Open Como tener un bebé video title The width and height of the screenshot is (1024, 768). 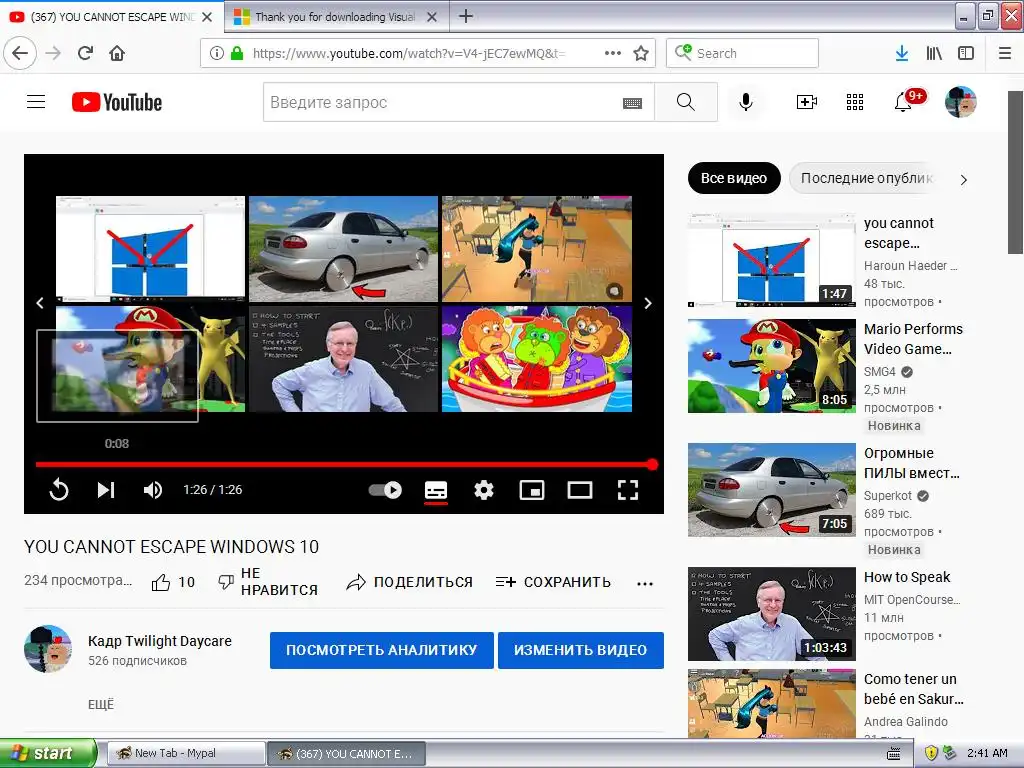(x=913, y=689)
